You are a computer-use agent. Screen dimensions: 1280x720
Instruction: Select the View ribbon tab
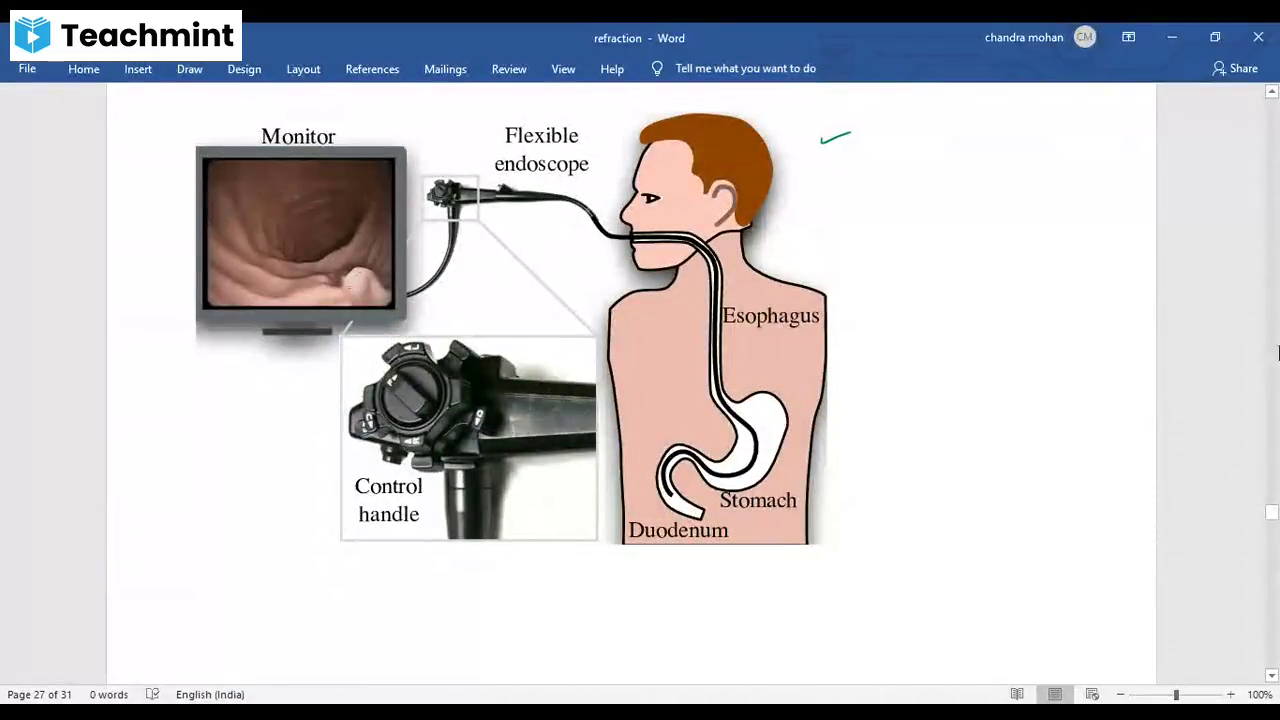563,69
